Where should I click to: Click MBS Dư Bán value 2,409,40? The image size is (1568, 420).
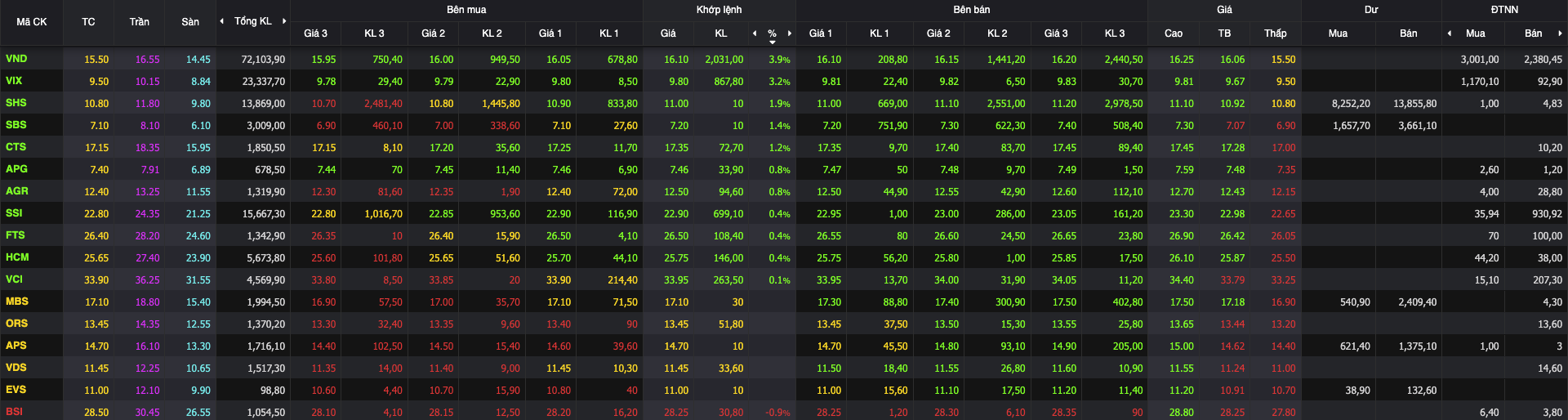point(1417,302)
